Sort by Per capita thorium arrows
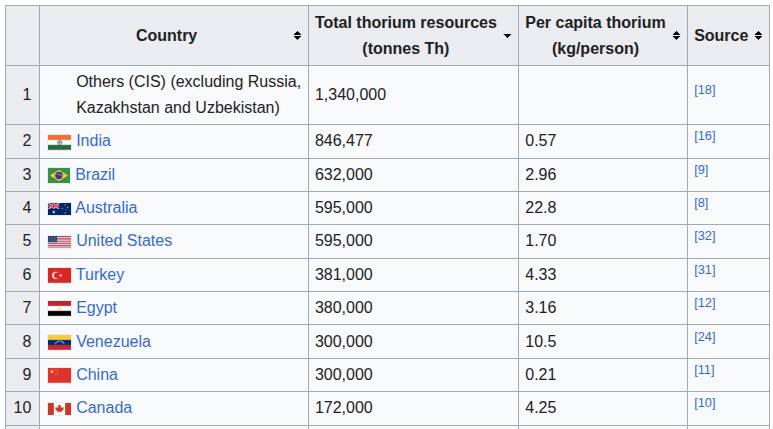Viewport: 773px width, 429px height. (x=676, y=36)
